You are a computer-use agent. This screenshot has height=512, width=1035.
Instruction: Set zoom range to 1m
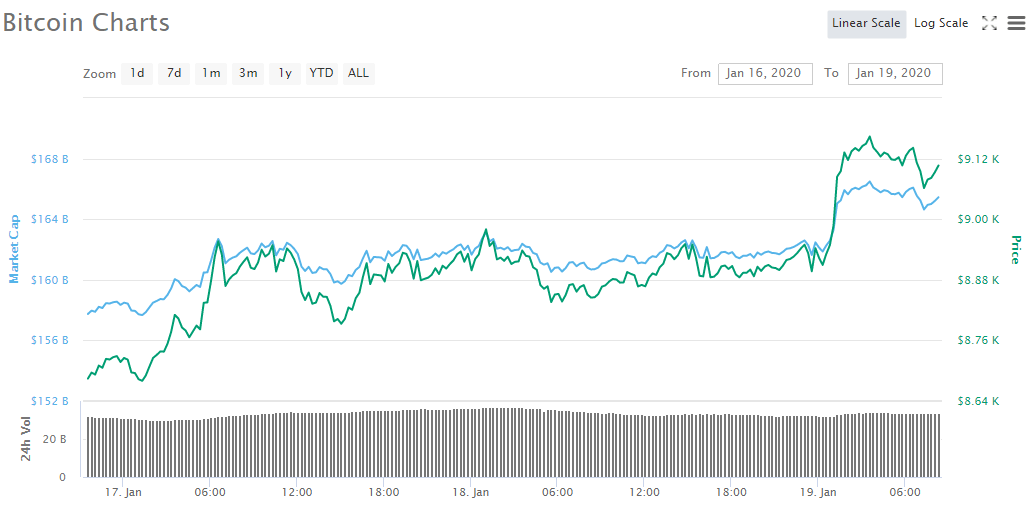pyautogui.click(x=211, y=74)
